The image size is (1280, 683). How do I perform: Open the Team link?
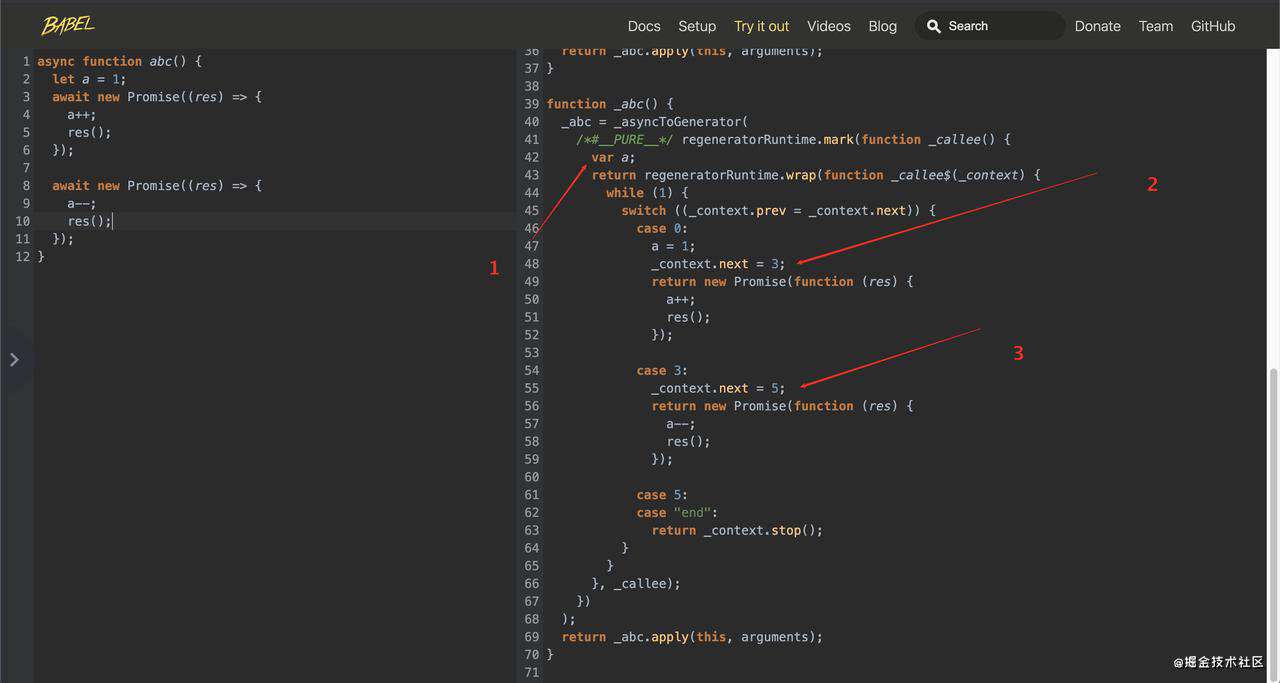(1156, 26)
